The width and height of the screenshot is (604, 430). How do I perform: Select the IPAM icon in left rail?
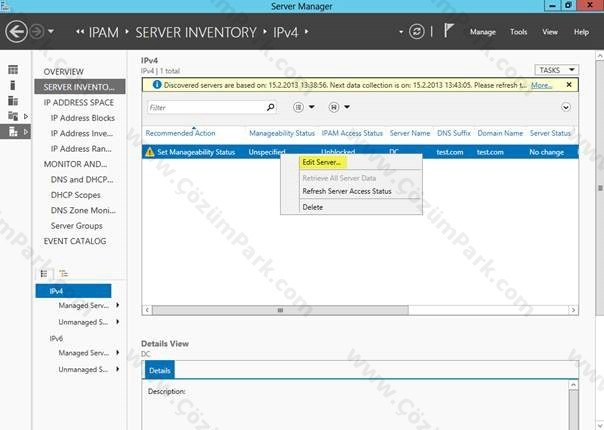[13, 132]
